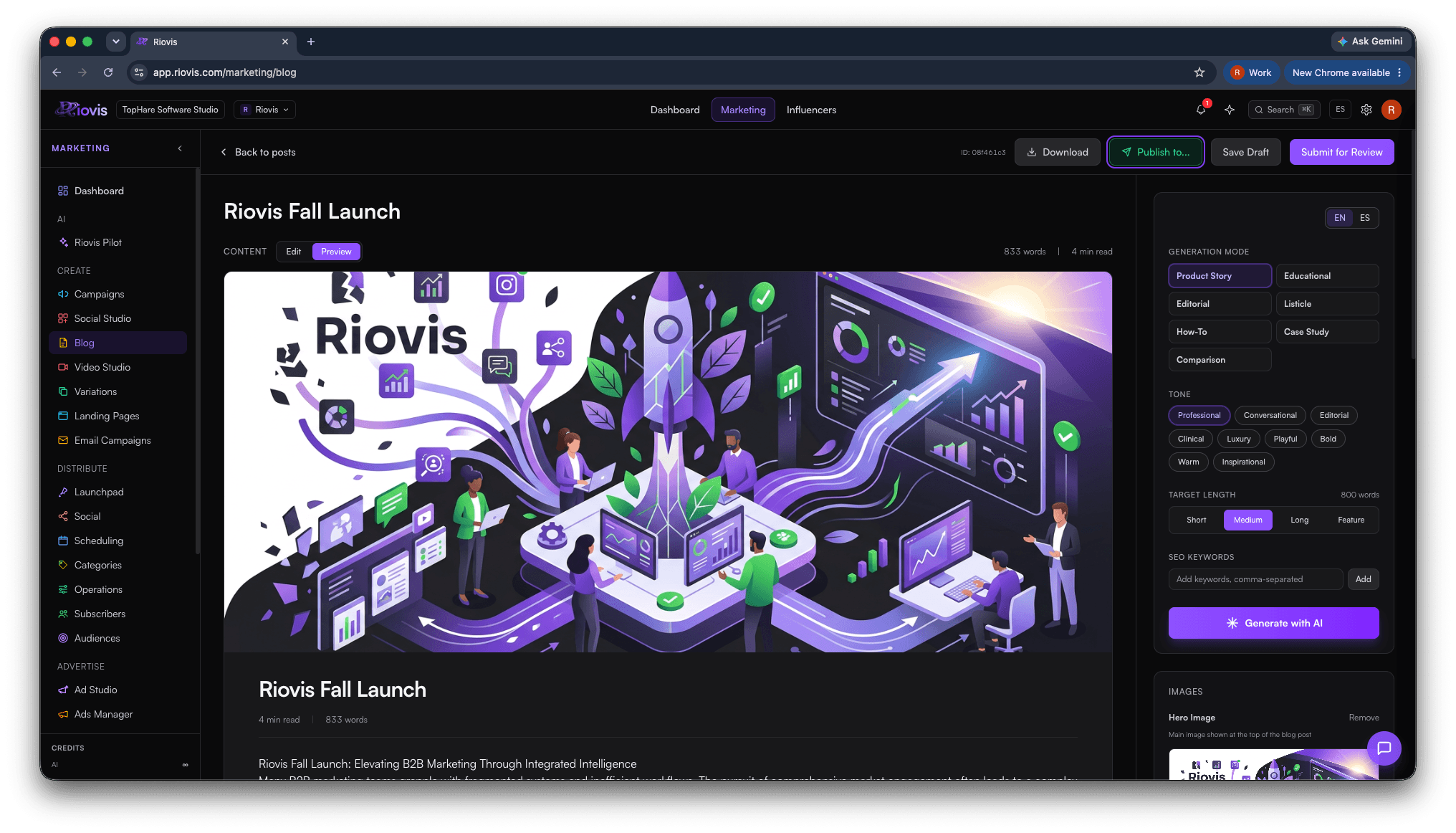Switch content view to Edit
The height and width of the screenshot is (833, 1456).
(294, 252)
